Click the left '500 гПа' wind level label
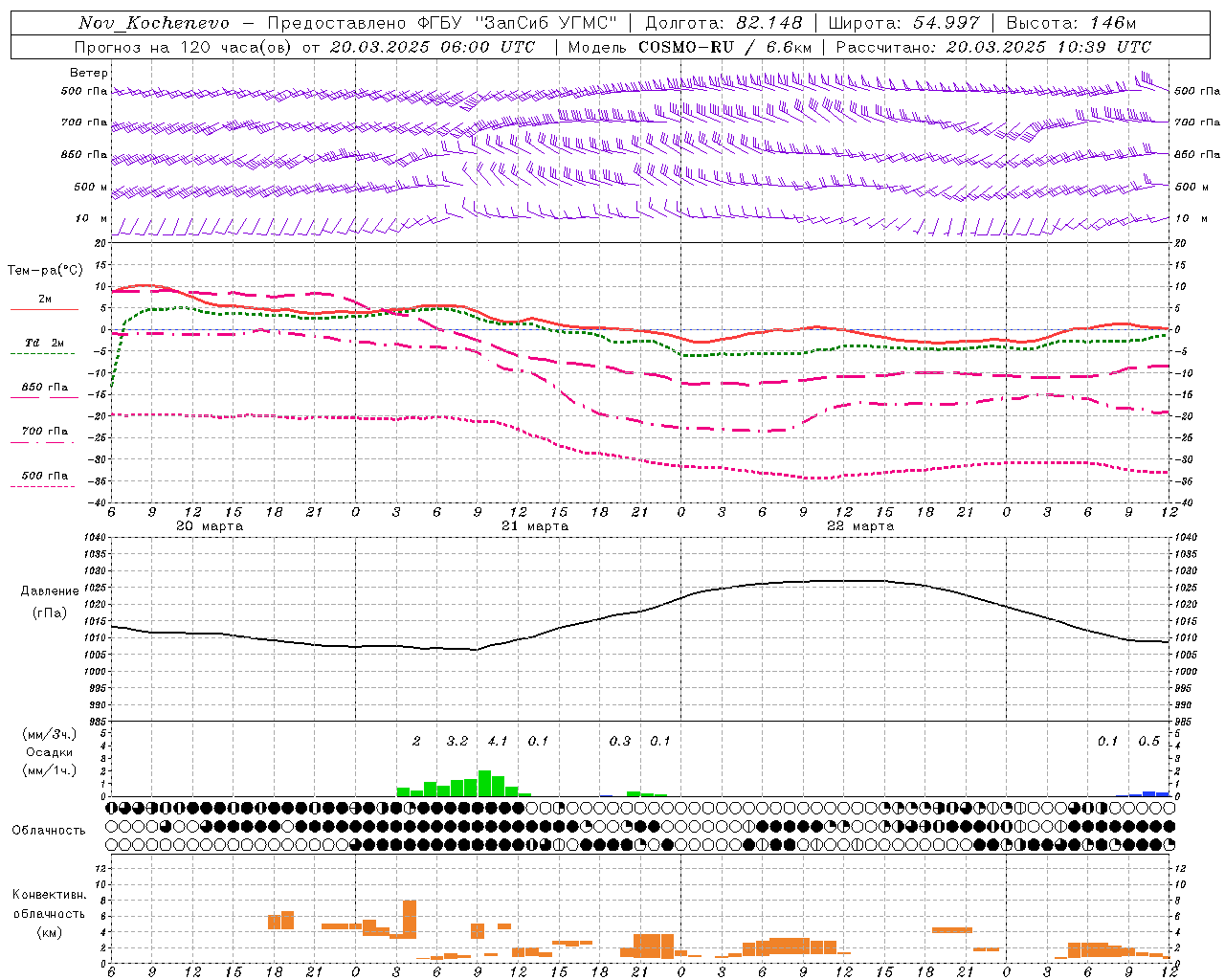The width and height of the screenshot is (1225, 980). pos(84,91)
